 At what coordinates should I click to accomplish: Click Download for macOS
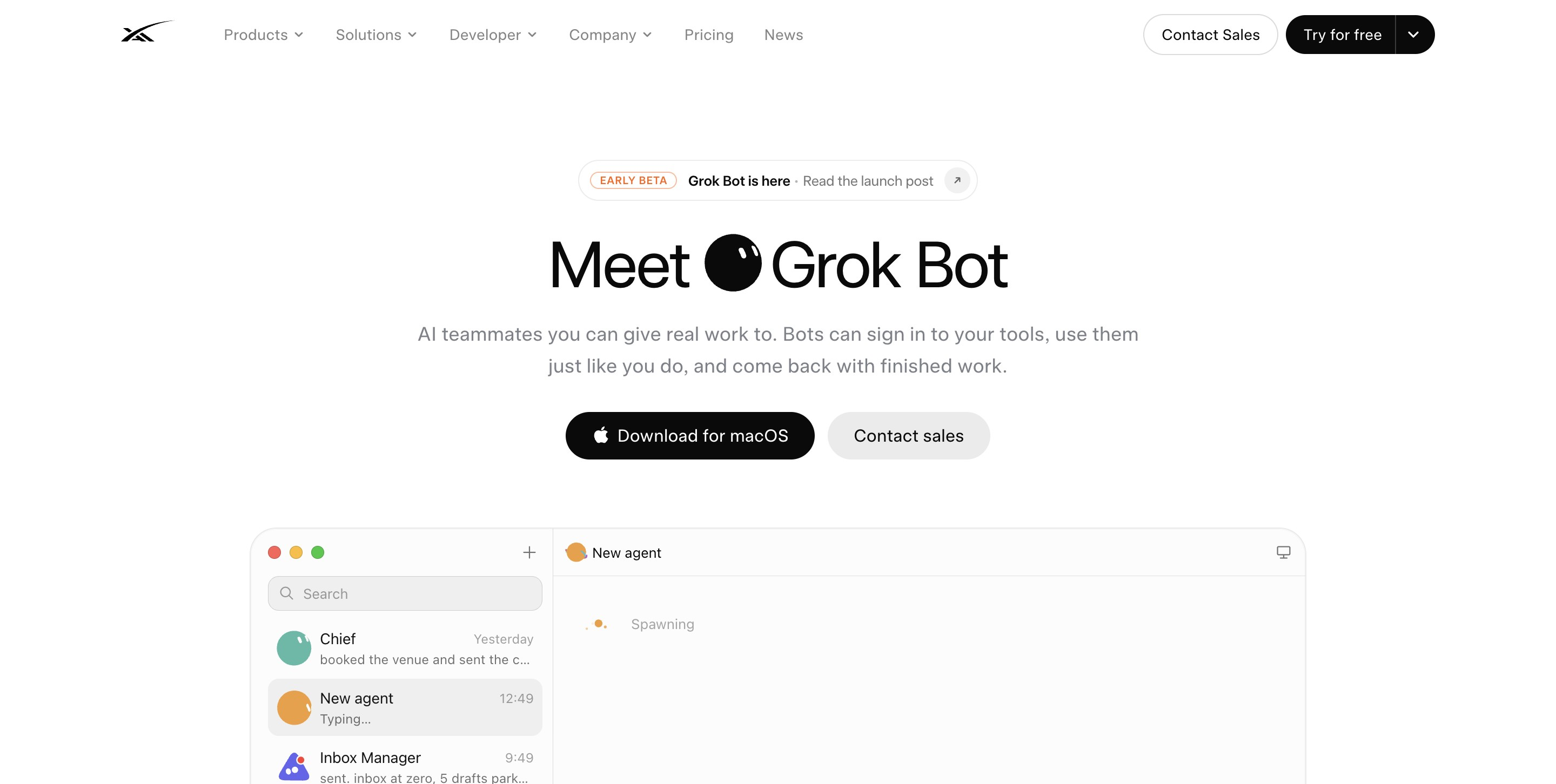tap(690, 435)
